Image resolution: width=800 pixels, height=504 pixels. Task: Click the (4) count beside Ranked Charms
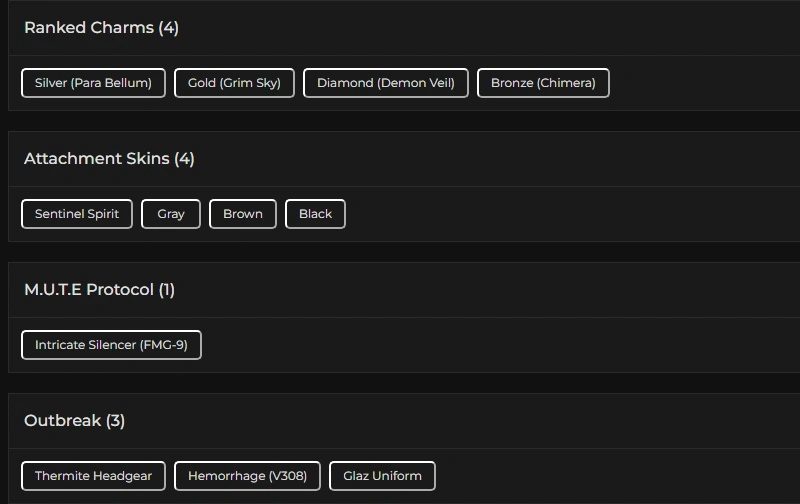tap(168, 28)
